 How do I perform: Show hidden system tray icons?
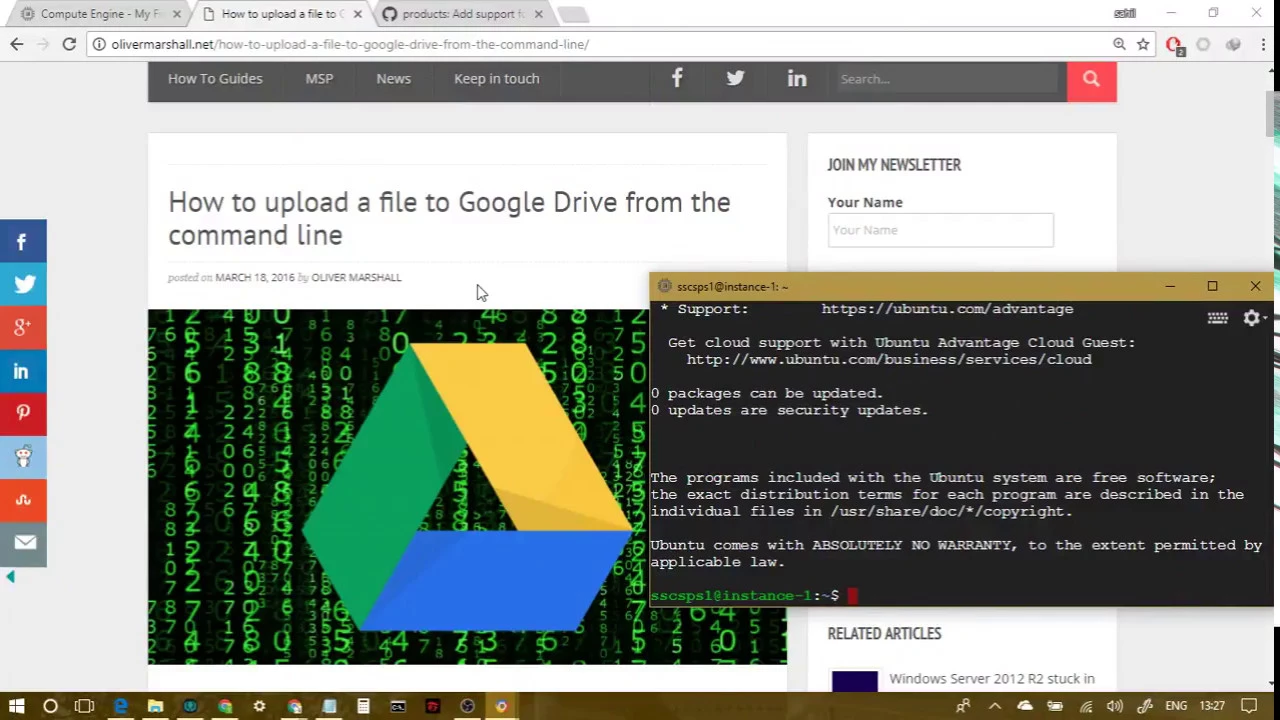(x=995, y=706)
